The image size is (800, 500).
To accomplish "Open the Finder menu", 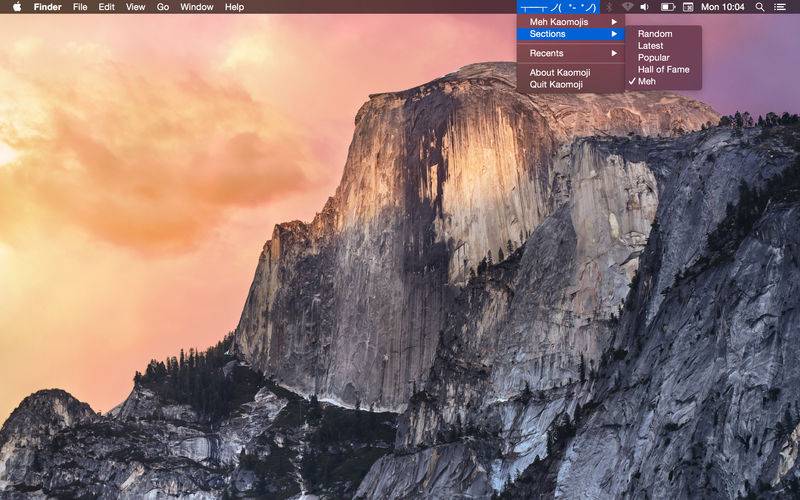I will (47, 7).
